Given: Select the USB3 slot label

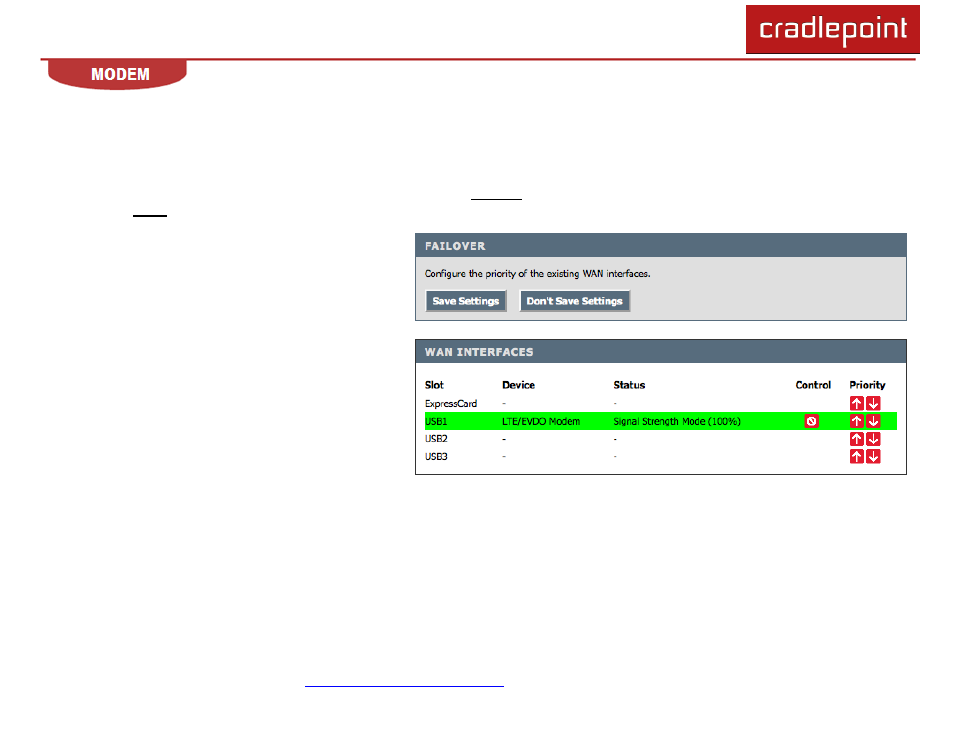Looking at the screenshot, I should point(436,456).
